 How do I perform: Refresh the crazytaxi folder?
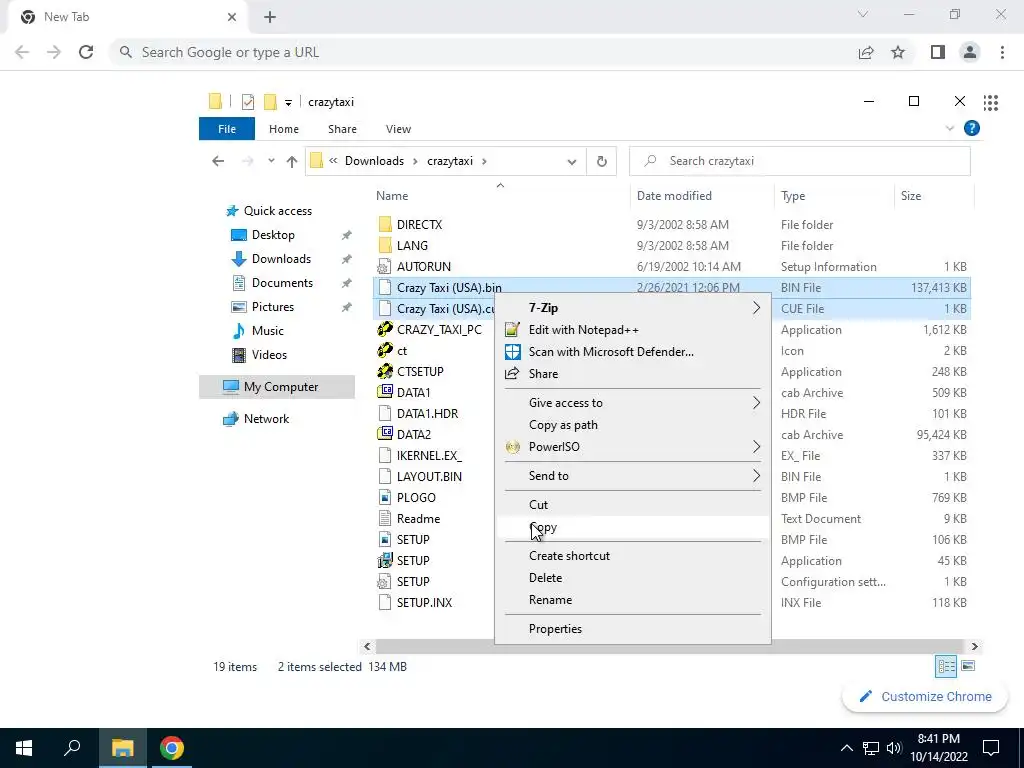601,161
